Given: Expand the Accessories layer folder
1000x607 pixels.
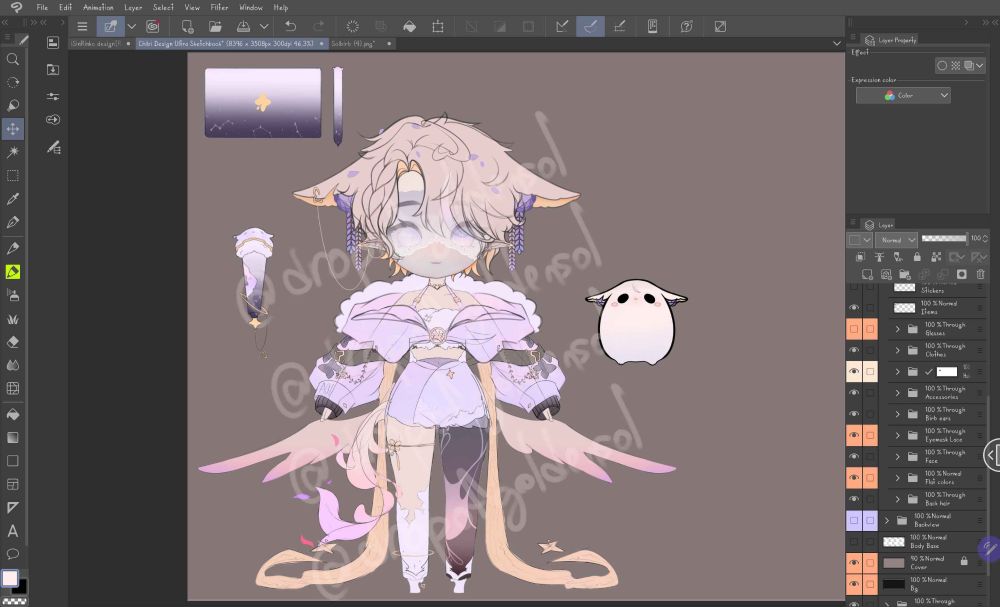Looking at the screenshot, I should 897,393.
